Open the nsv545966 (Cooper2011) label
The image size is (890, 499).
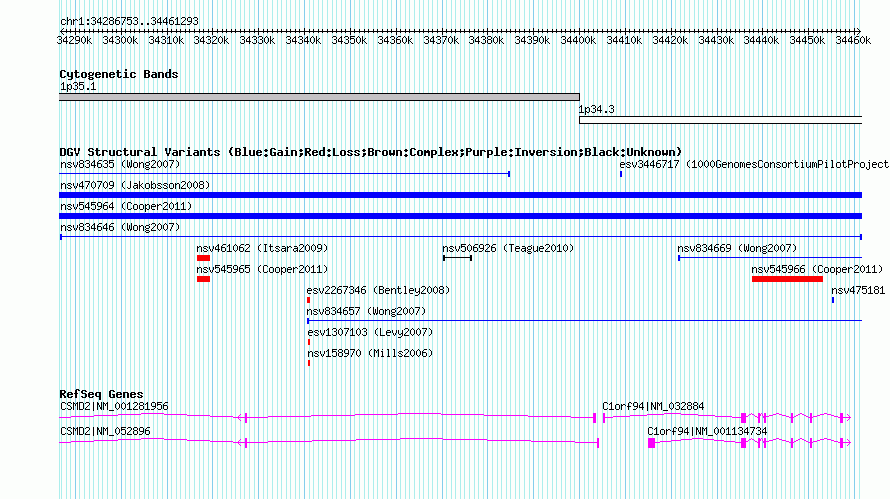(817, 269)
